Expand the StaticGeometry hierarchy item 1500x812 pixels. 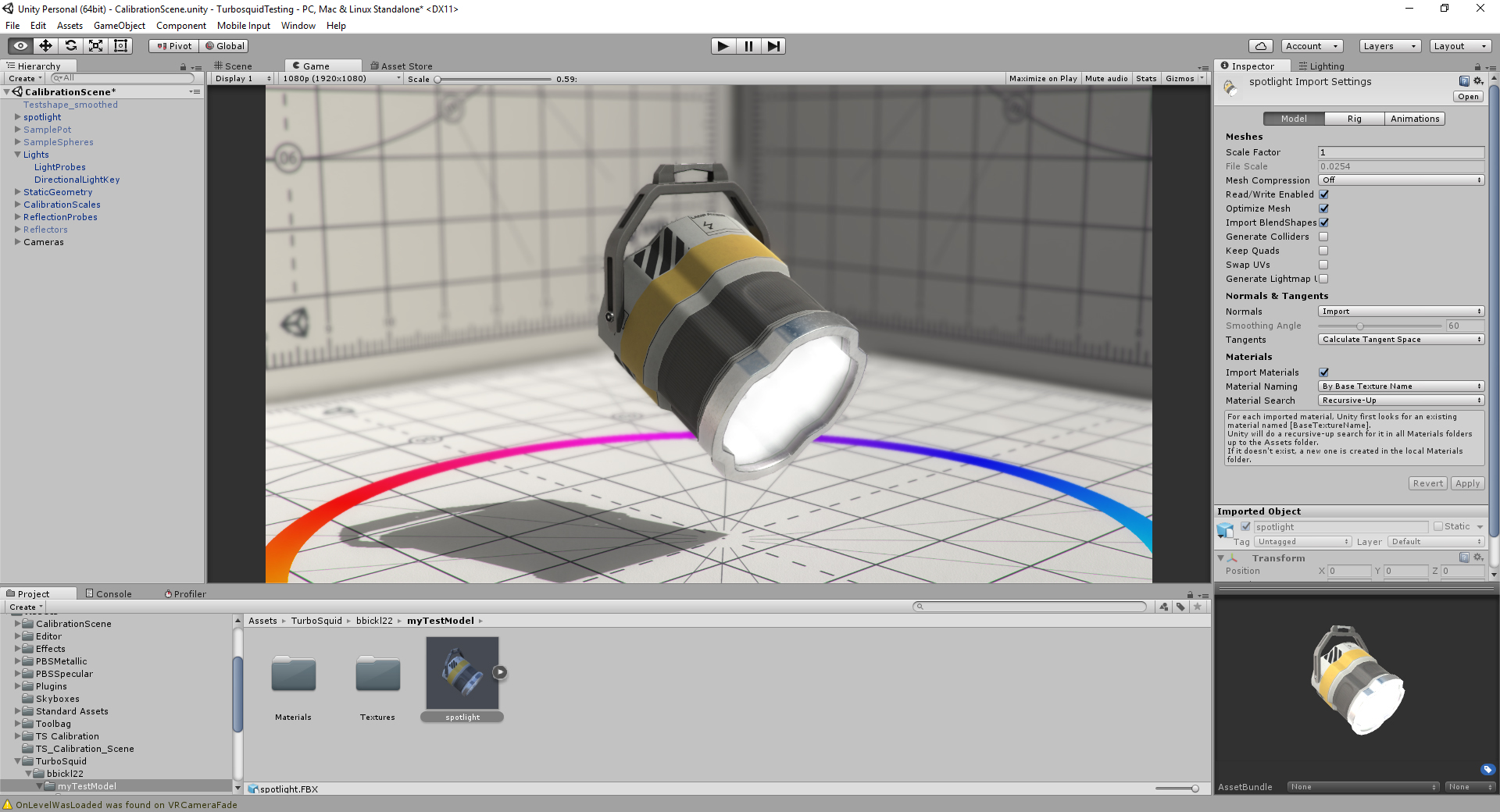pos(17,192)
